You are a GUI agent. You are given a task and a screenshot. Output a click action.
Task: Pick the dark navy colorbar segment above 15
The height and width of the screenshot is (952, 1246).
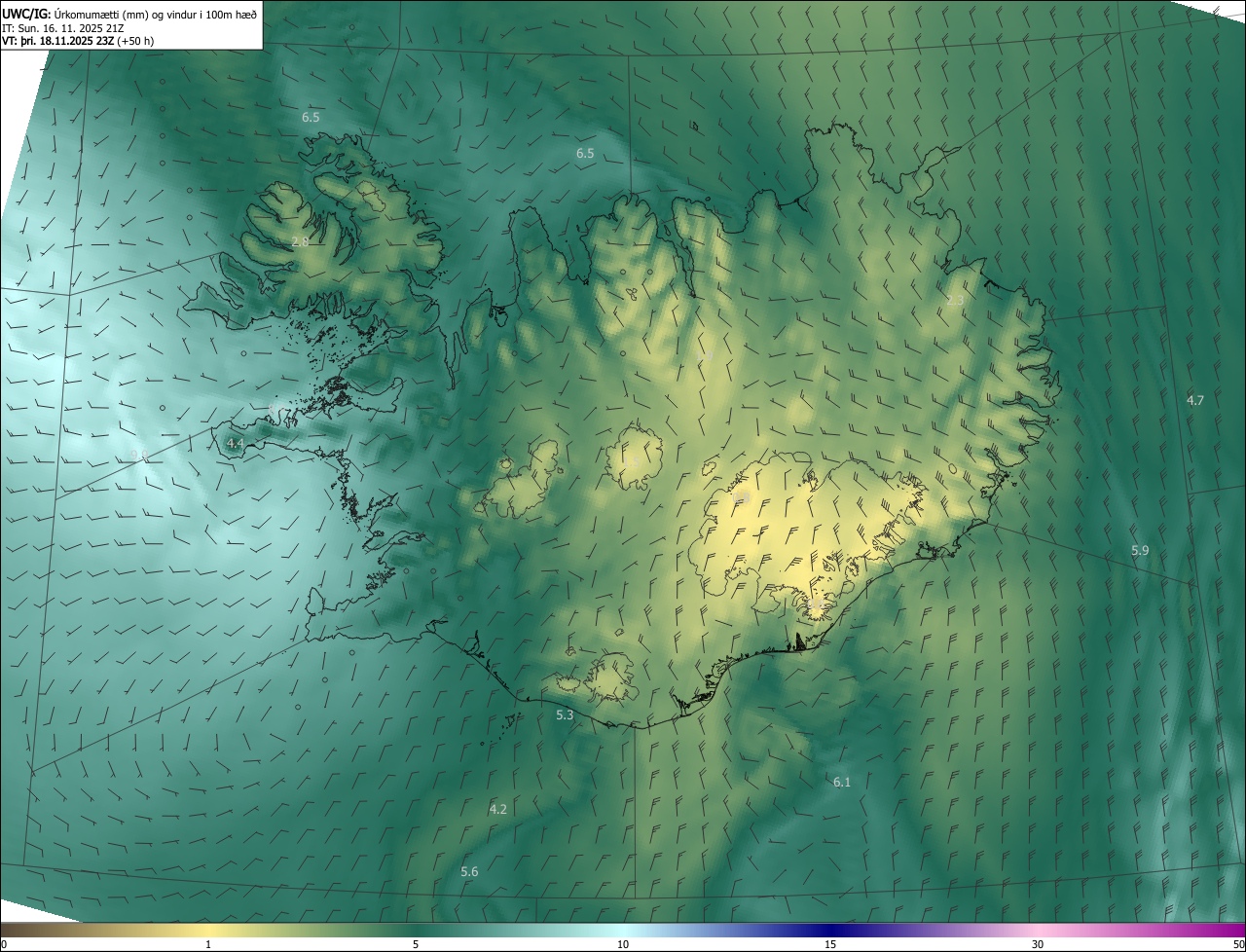click(x=830, y=930)
